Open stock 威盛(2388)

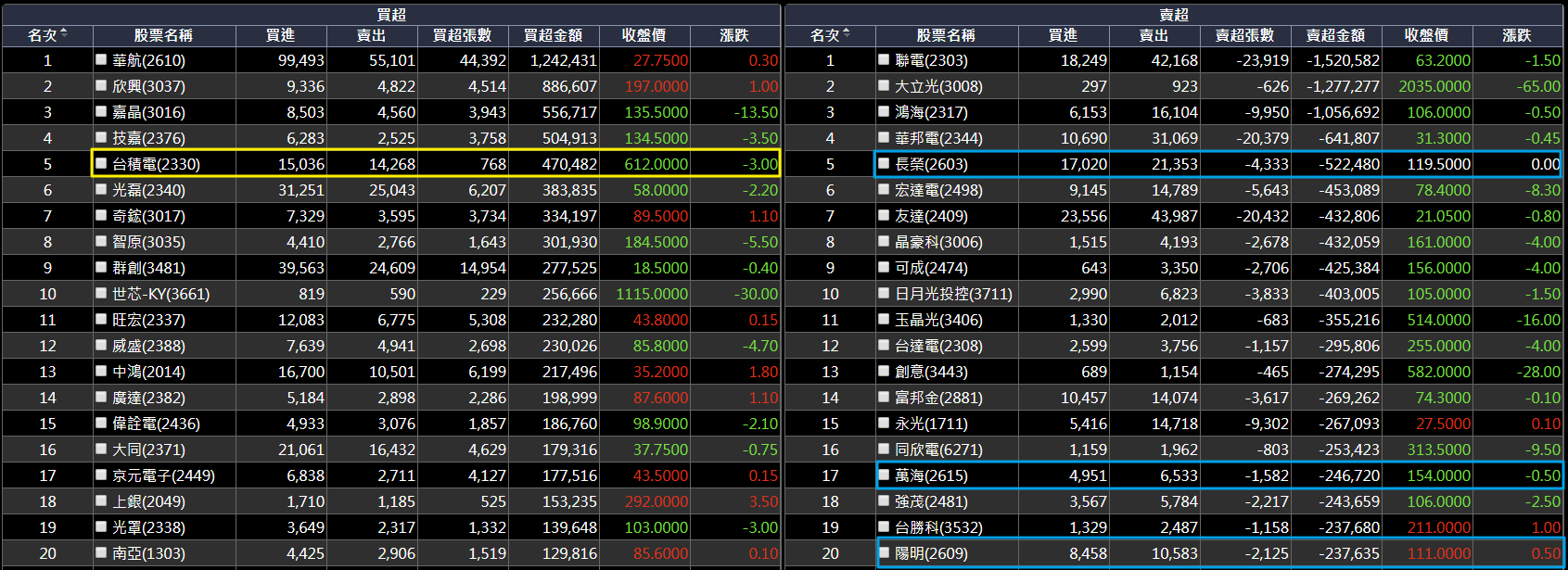(x=148, y=346)
